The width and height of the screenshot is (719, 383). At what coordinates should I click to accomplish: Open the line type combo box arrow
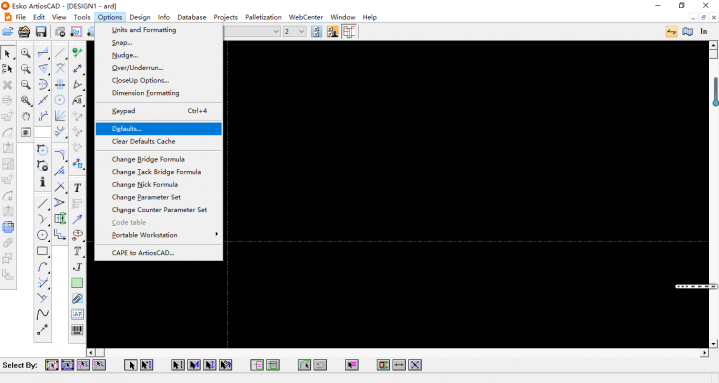pos(276,32)
